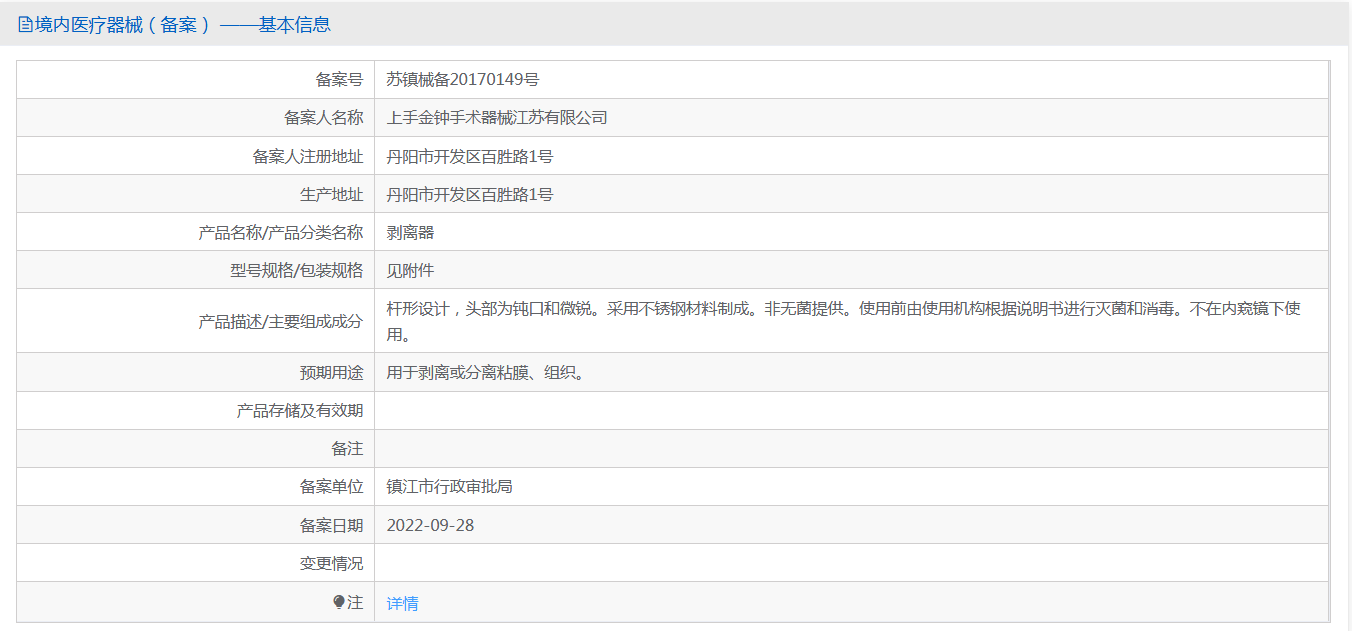Select the product name 剥离器
The height and width of the screenshot is (631, 1352).
point(411,233)
